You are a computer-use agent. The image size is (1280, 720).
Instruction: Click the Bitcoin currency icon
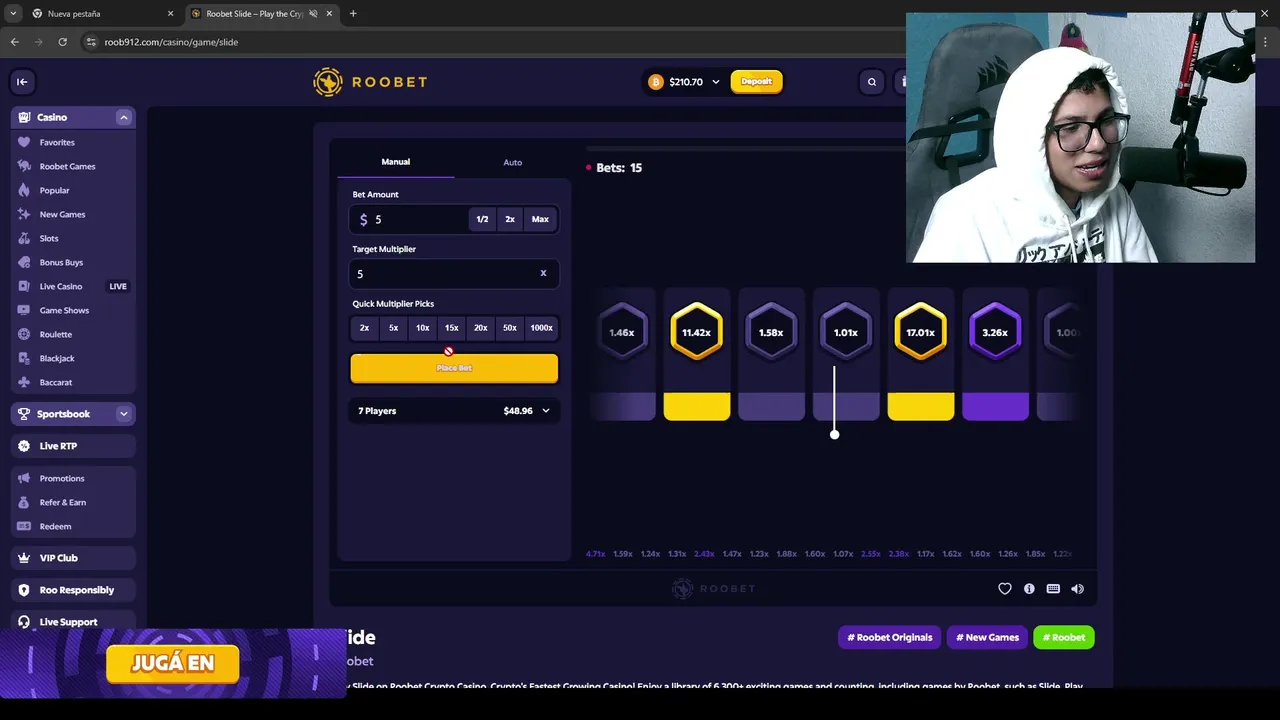(656, 82)
